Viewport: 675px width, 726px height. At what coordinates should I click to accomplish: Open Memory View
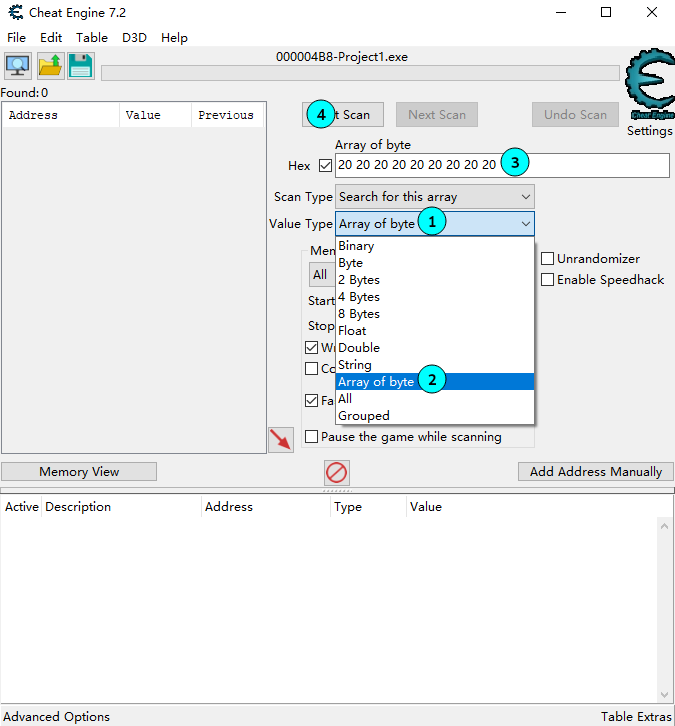pos(79,471)
